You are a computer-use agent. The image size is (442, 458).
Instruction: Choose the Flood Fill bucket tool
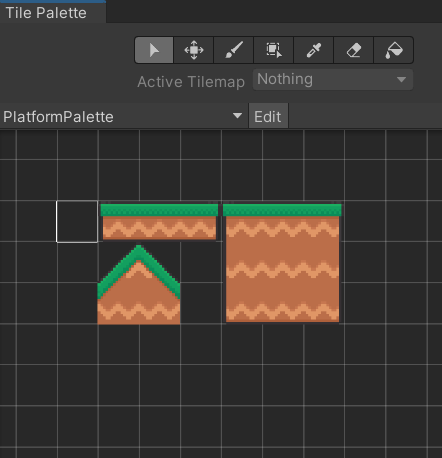click(x=394, y=50)
